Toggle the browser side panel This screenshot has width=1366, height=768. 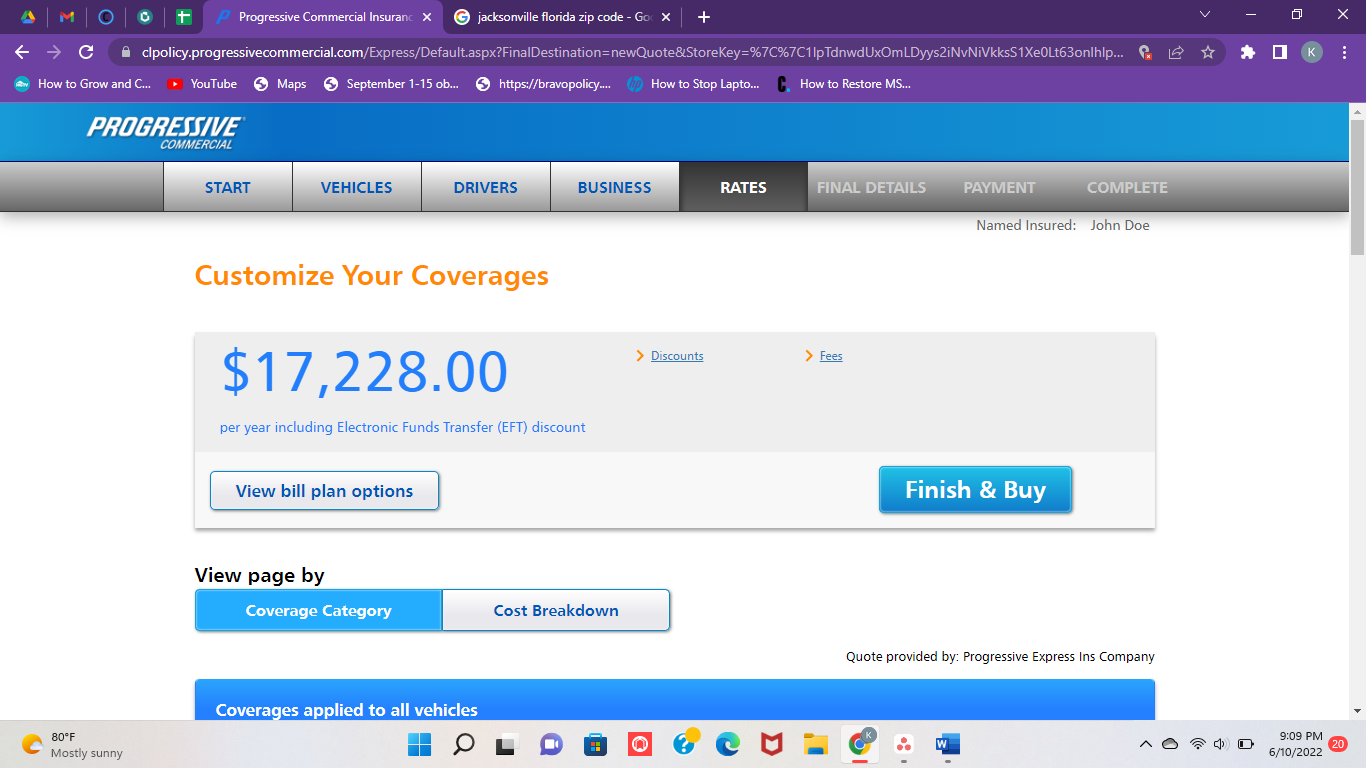1279,52
